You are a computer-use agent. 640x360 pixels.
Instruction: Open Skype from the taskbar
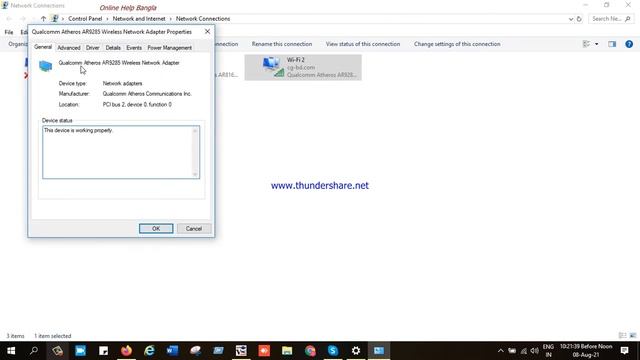coord(333,351)
